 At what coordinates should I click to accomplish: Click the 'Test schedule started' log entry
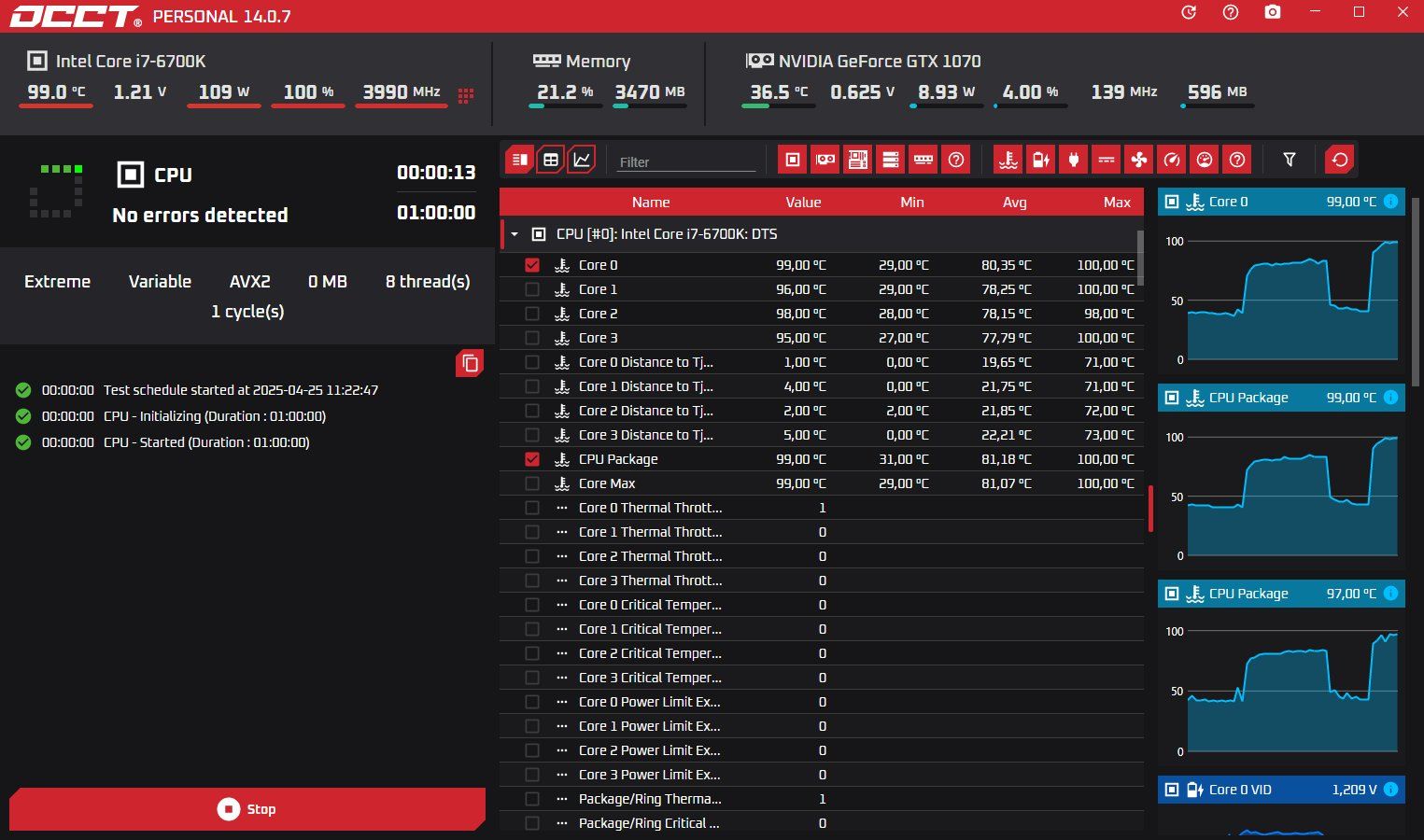[x=241, y=390]
